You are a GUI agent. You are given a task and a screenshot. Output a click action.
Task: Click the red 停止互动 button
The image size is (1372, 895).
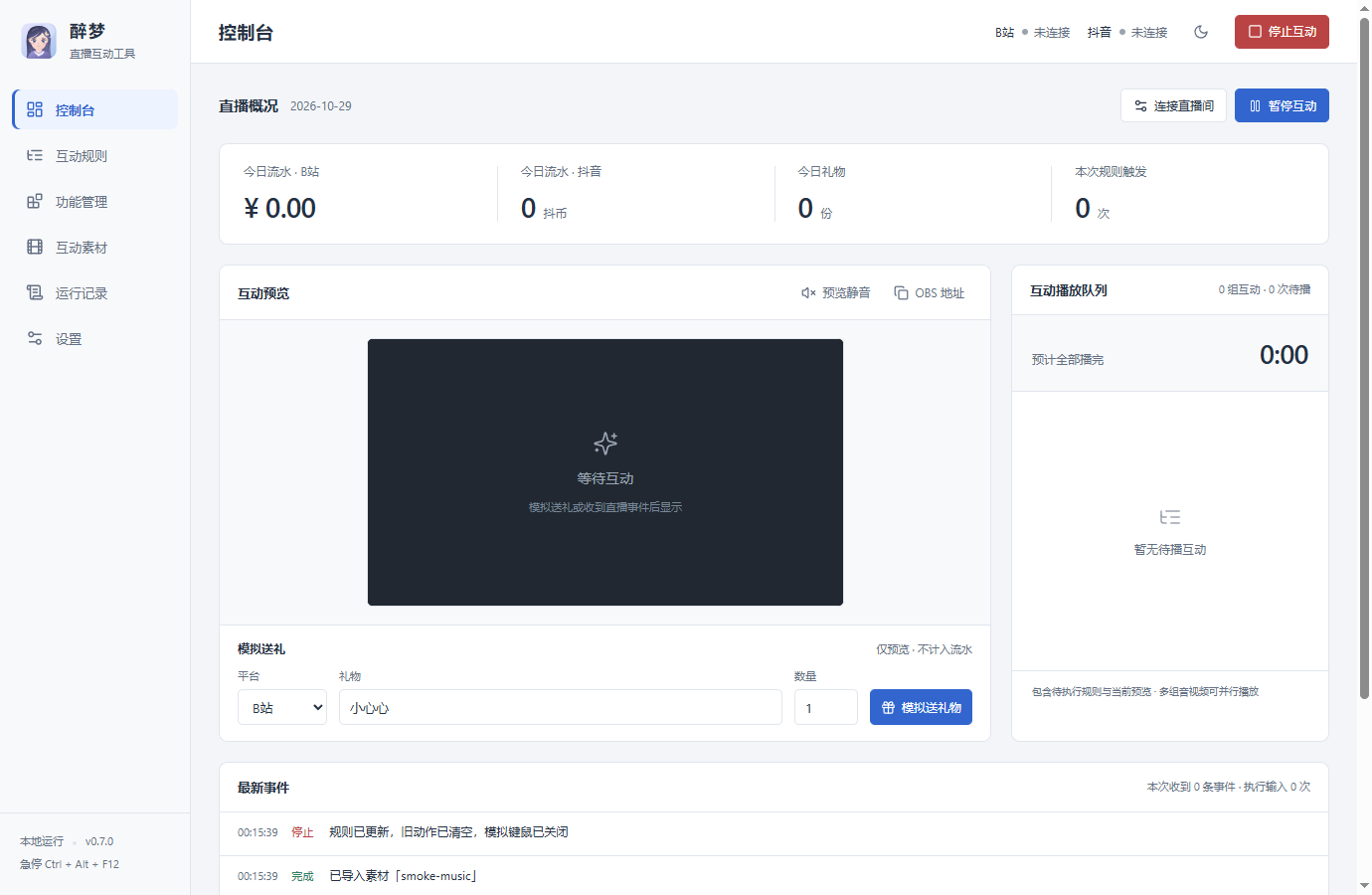coord(1282,32)
